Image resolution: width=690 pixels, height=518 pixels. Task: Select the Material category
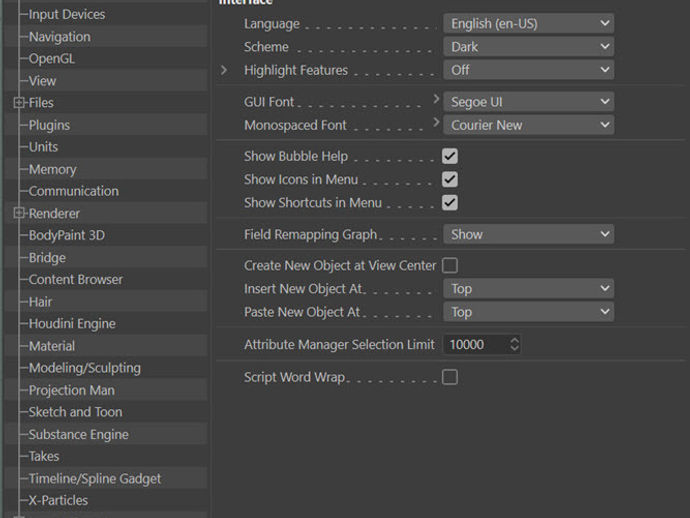click(51, 346)
